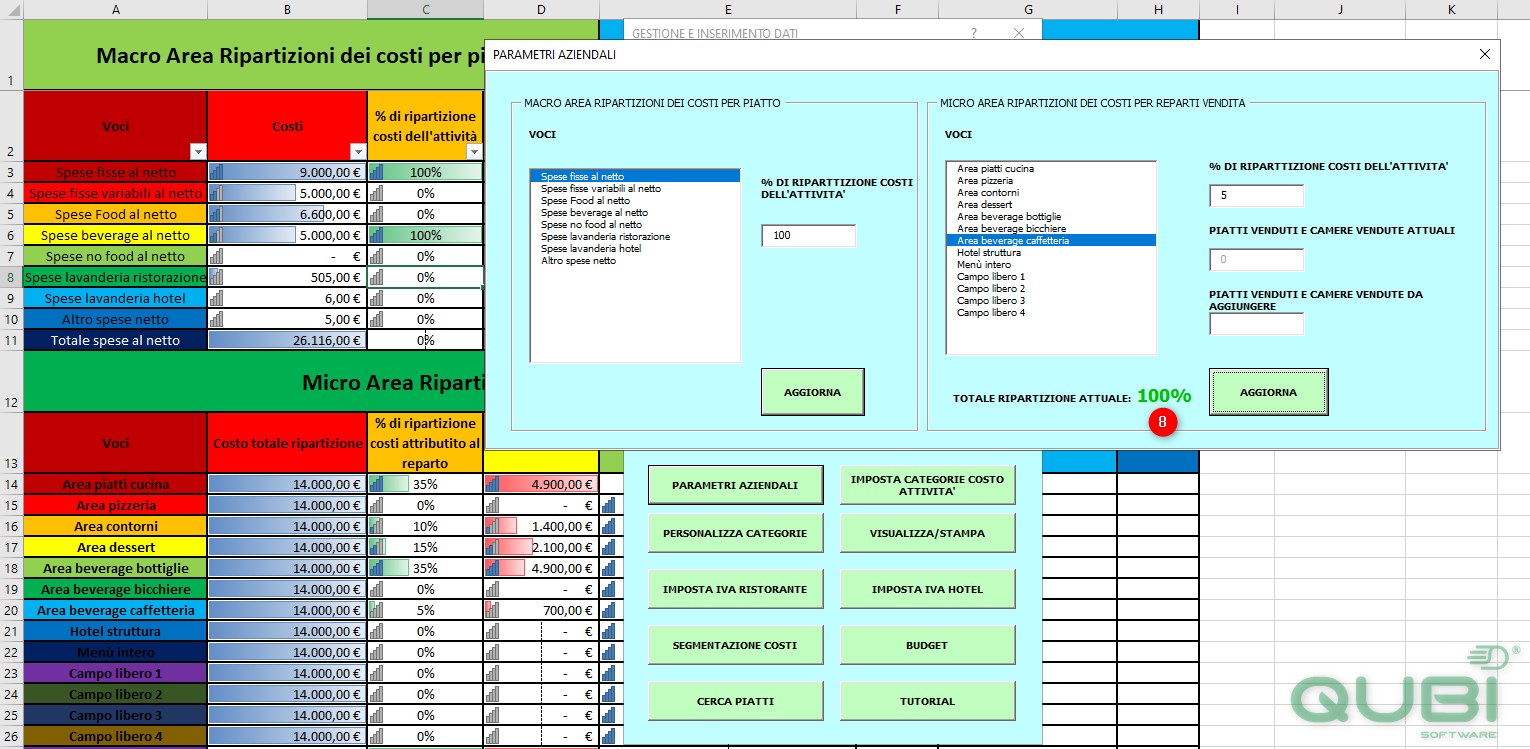Select 4.900,00 € cell in row 14
This screenshot has height=749, width=1530.
point(541,484)
